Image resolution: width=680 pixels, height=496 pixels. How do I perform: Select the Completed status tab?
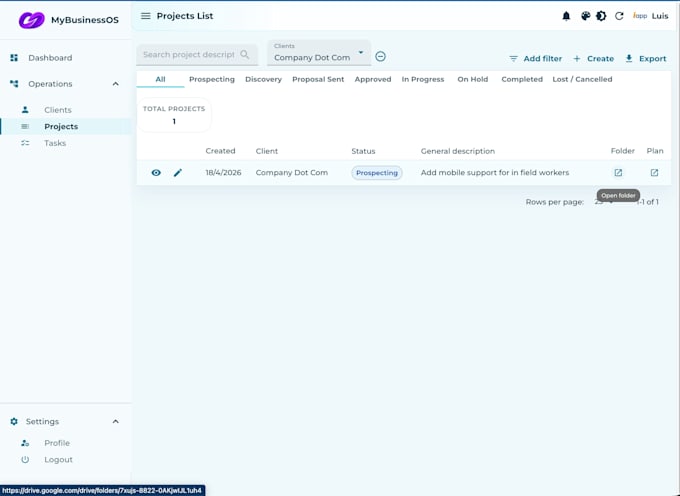pos(522,79)
